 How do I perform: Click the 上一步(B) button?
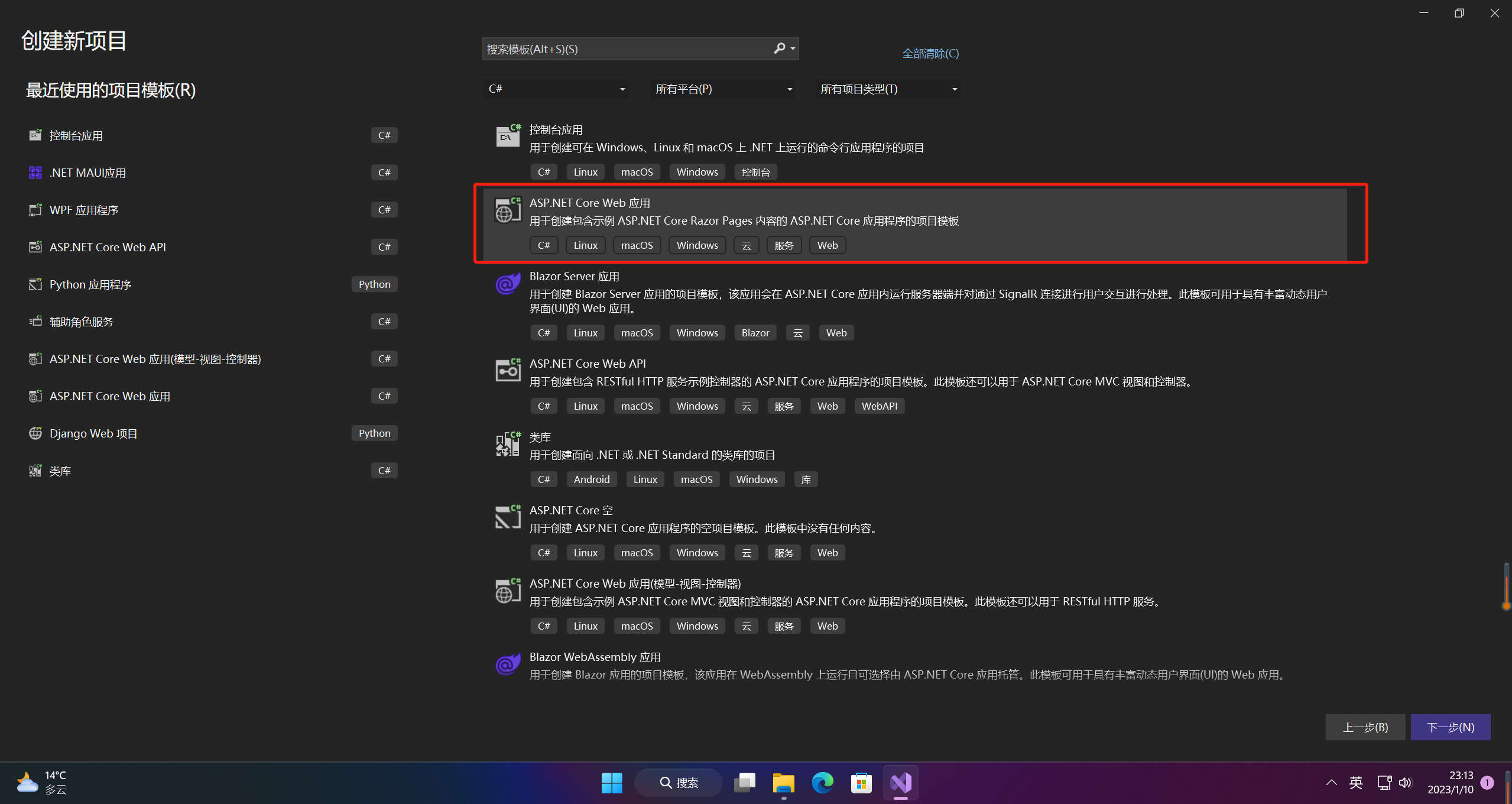tap(1365, 727)
